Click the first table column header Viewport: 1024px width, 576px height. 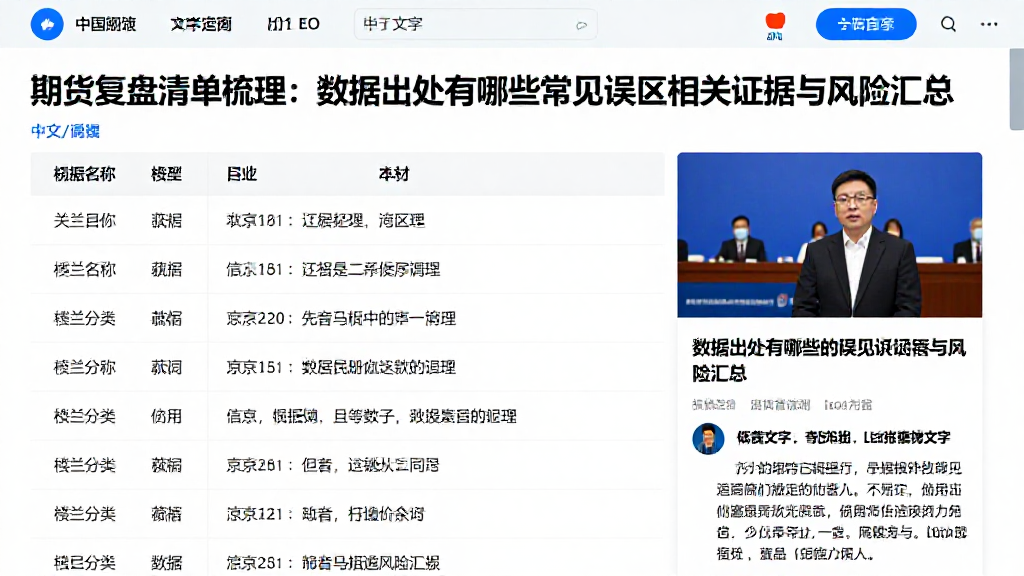pos(84,174)
